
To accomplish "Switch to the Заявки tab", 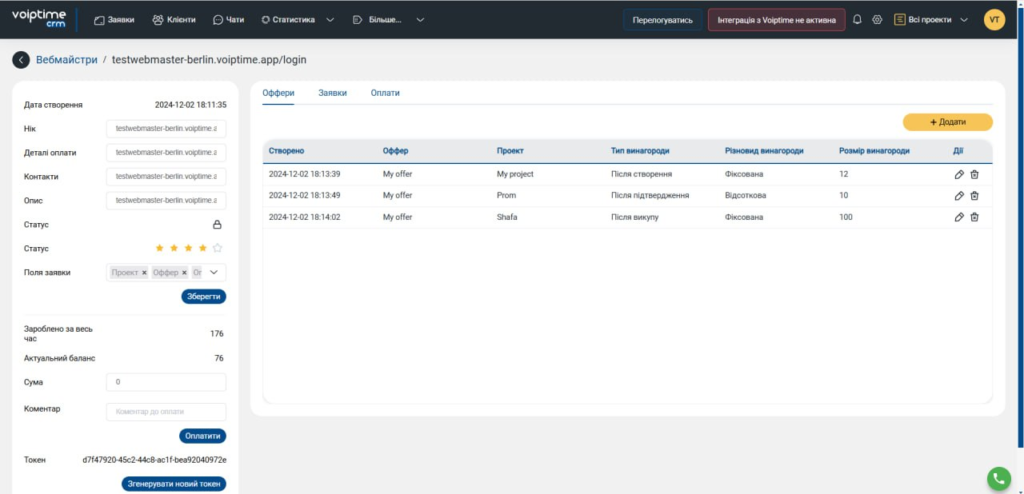I will 332,93.
